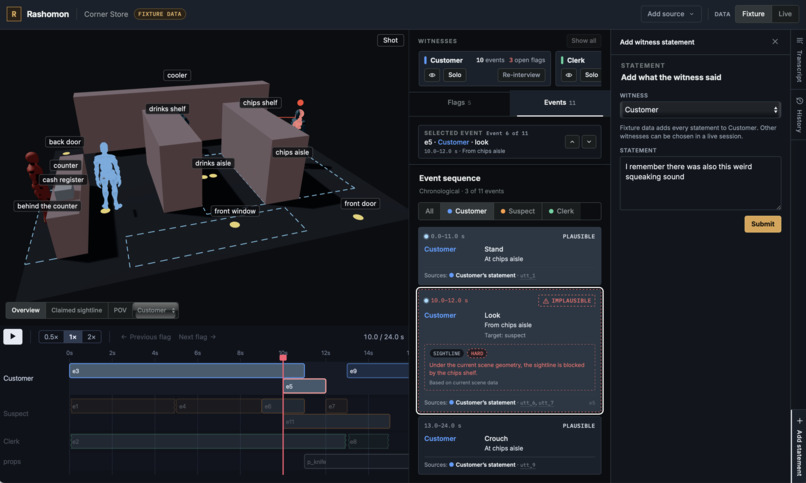Image resolution: width=806 pixels, height=483 pixels.
Task: Set playback speed to 0.5x
Action: 51,337
